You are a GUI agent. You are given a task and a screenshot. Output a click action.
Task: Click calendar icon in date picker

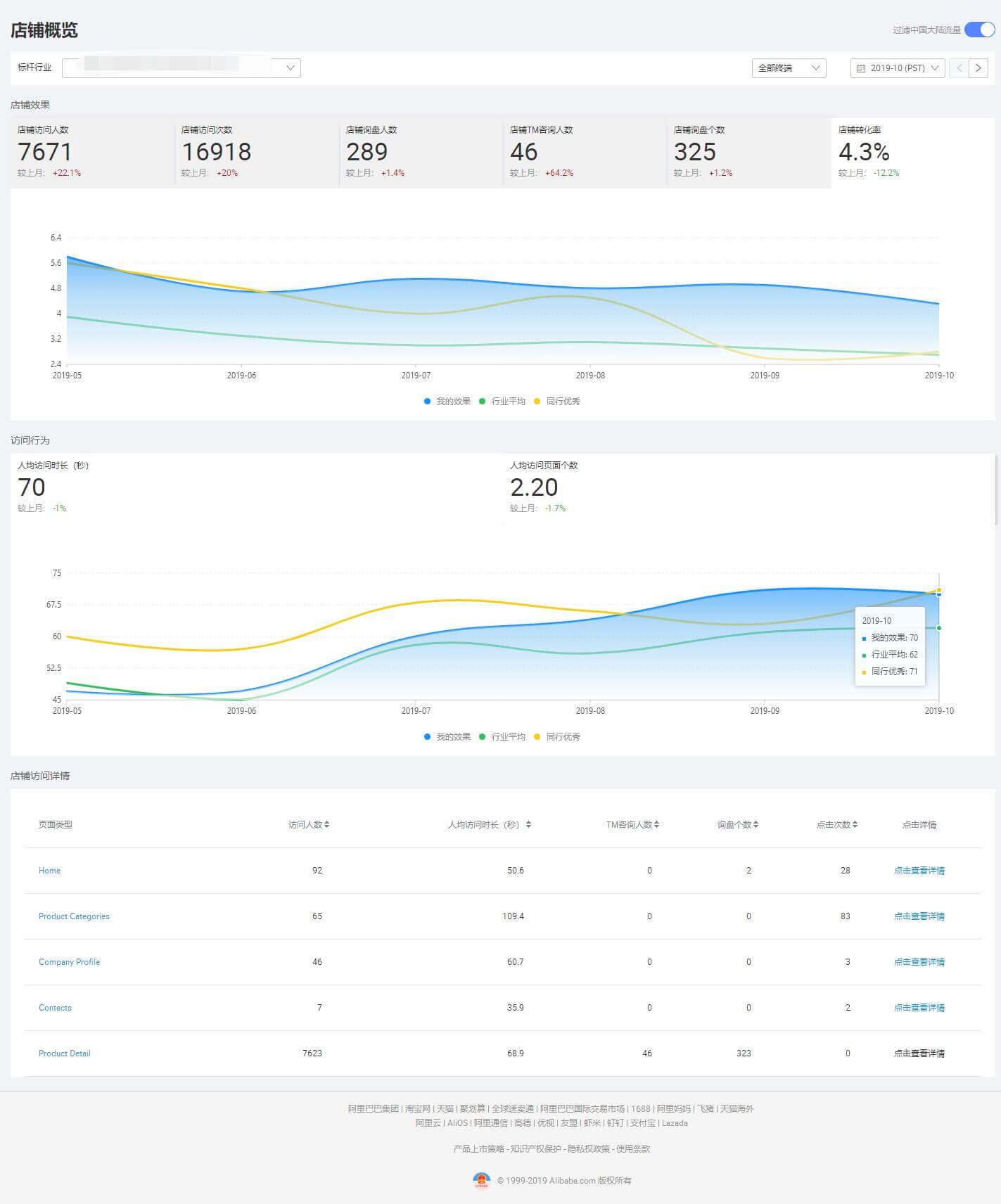point(860,68)
